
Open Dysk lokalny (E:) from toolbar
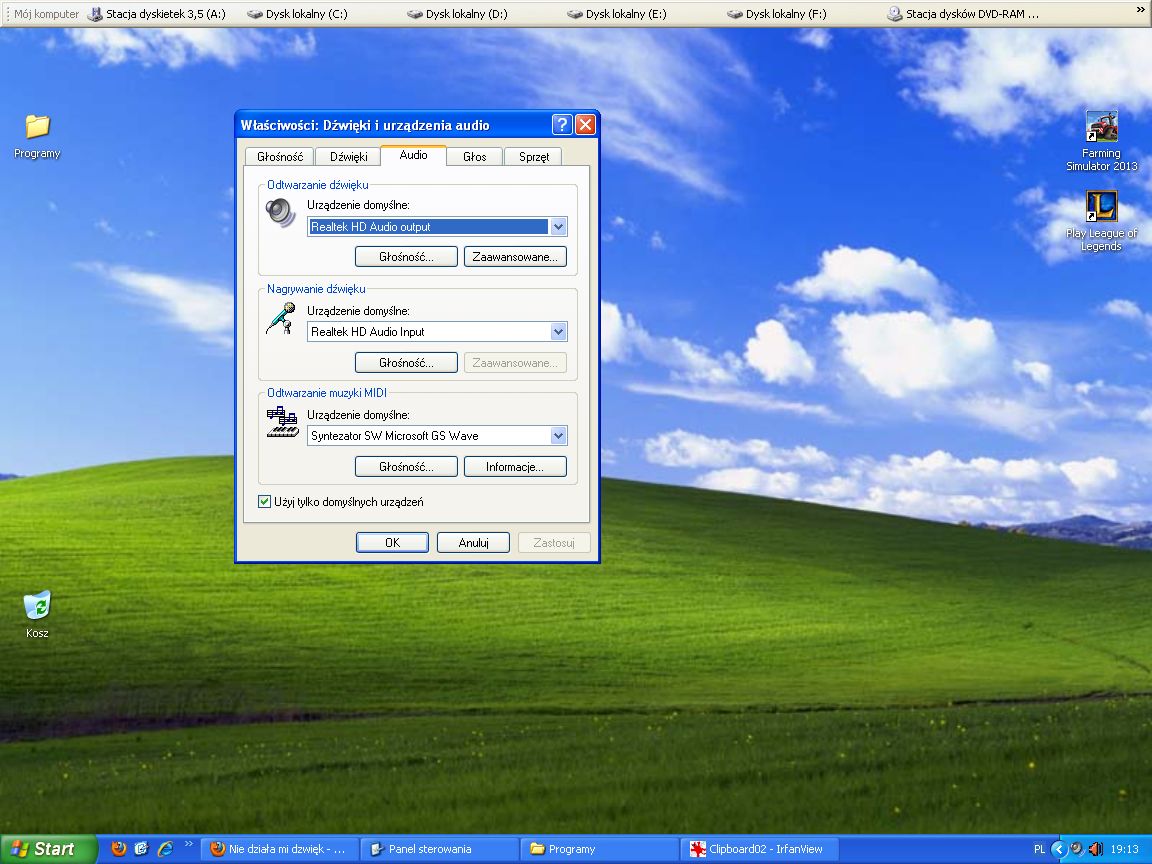tap(617, 14)
